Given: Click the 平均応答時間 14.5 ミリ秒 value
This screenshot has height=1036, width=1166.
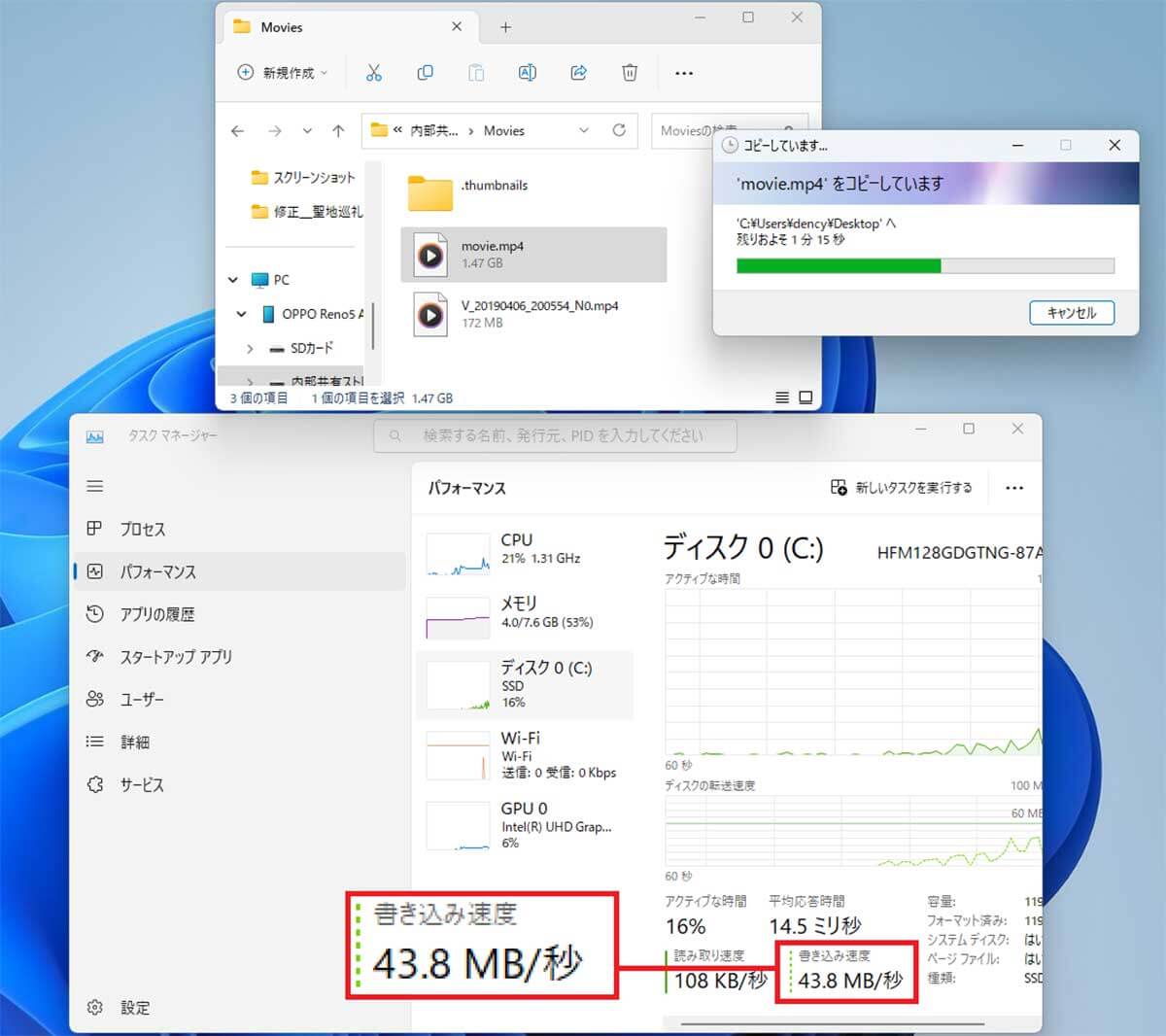Looking at the screenshot, I should coord(815,926).
